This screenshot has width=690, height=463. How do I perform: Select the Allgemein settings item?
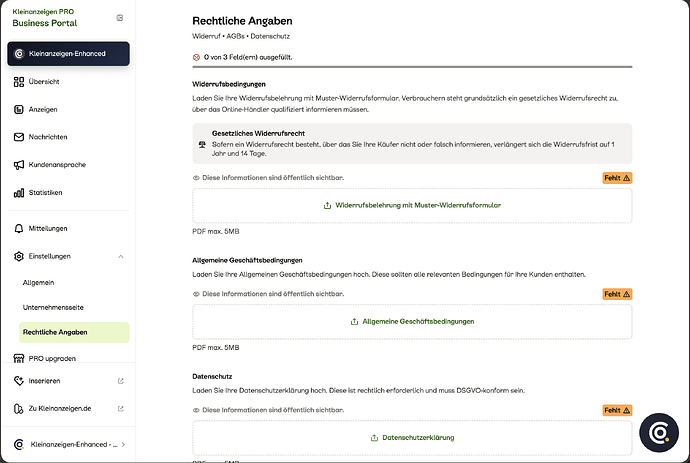38,283
